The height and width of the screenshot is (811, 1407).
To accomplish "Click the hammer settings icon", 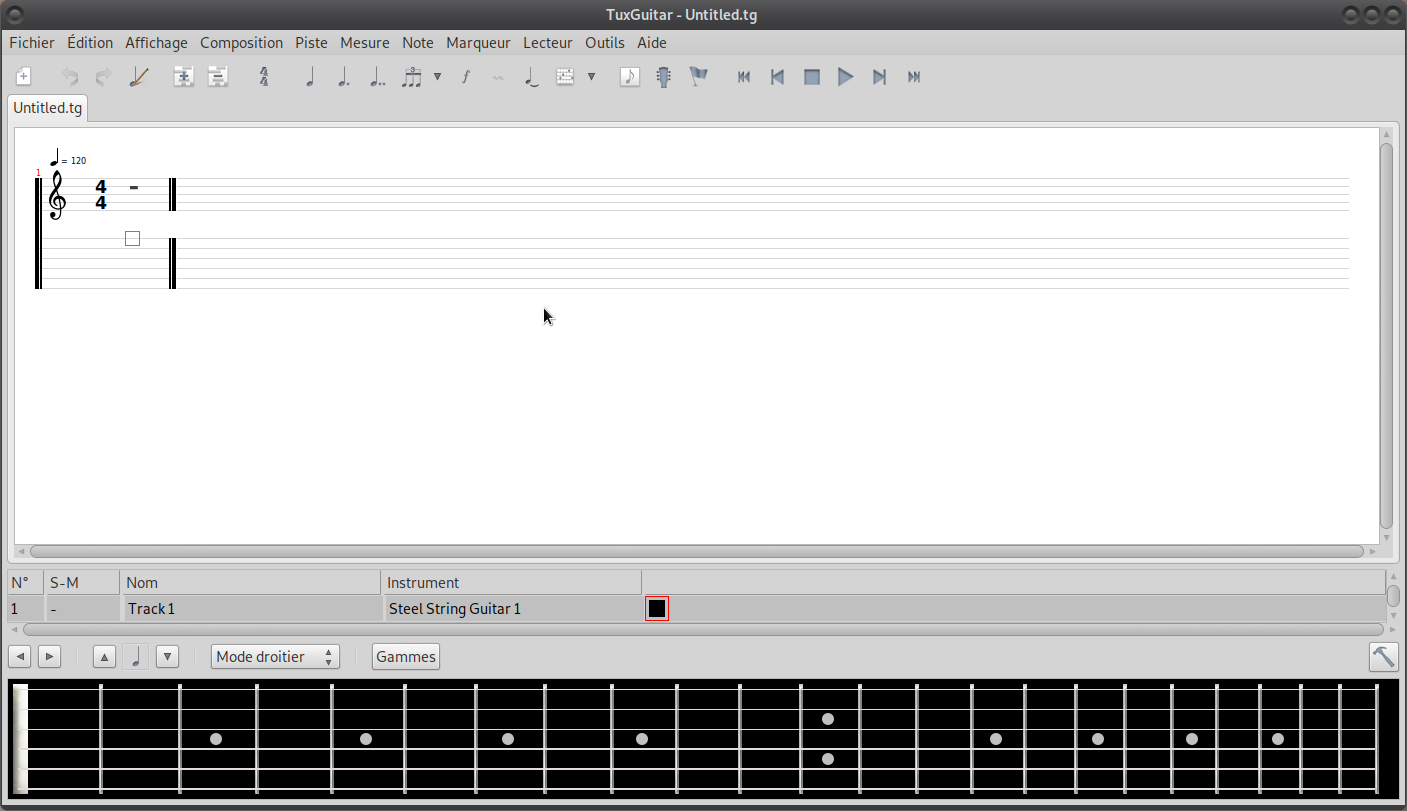I will (x=1383, y=657).
